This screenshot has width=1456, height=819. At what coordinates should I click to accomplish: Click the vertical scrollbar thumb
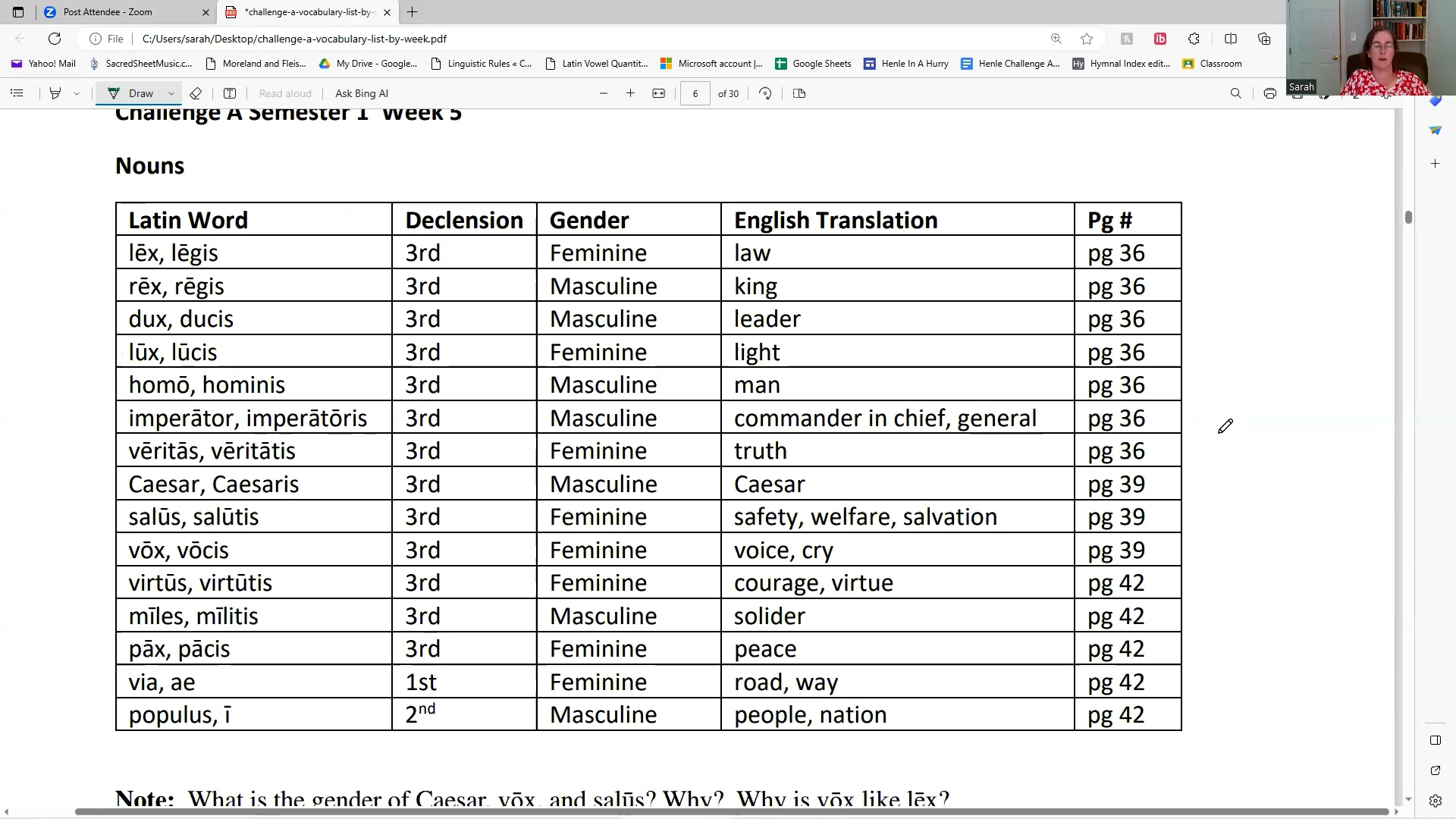pos(1408,217)
